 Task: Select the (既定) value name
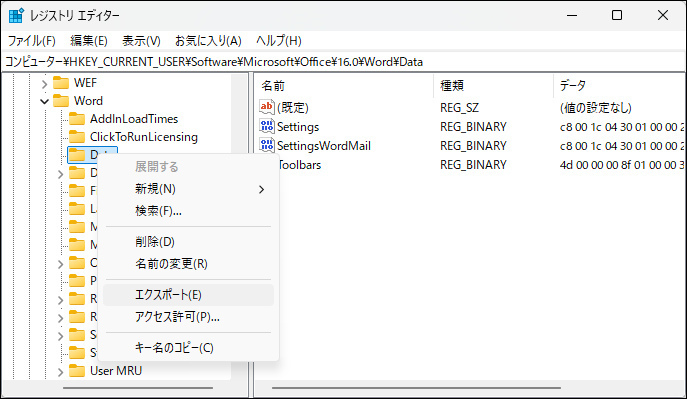click(293, 107)
